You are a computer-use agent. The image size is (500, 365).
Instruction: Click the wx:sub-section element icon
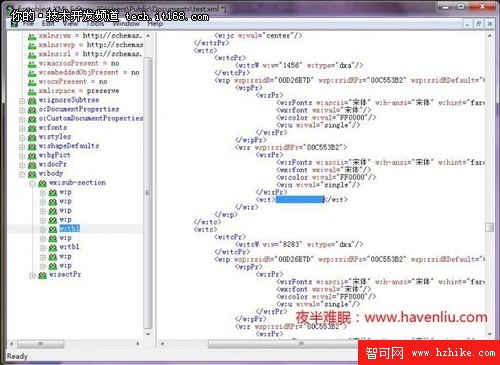(42, 183)
